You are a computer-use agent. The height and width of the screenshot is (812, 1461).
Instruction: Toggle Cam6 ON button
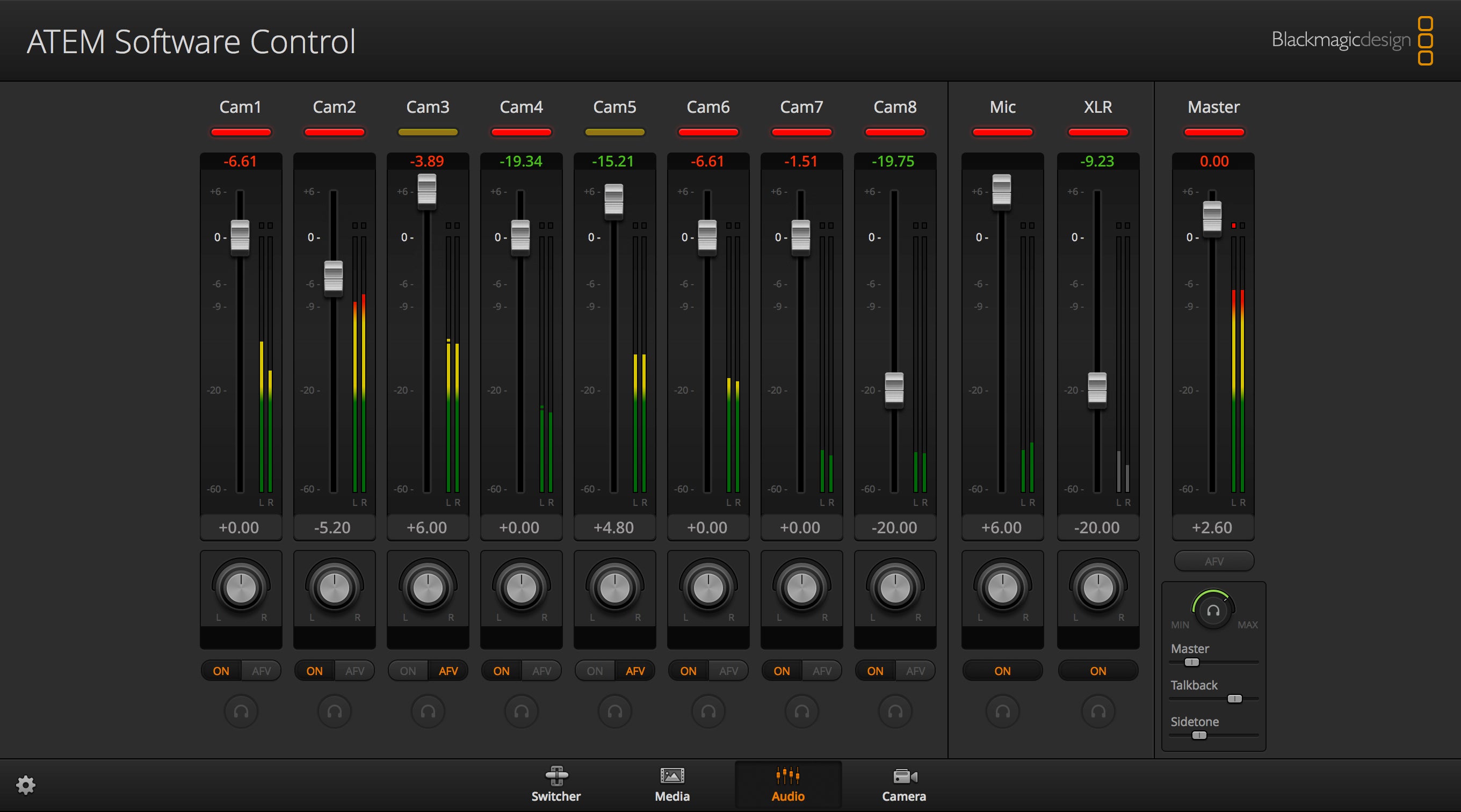pos(689,671)
